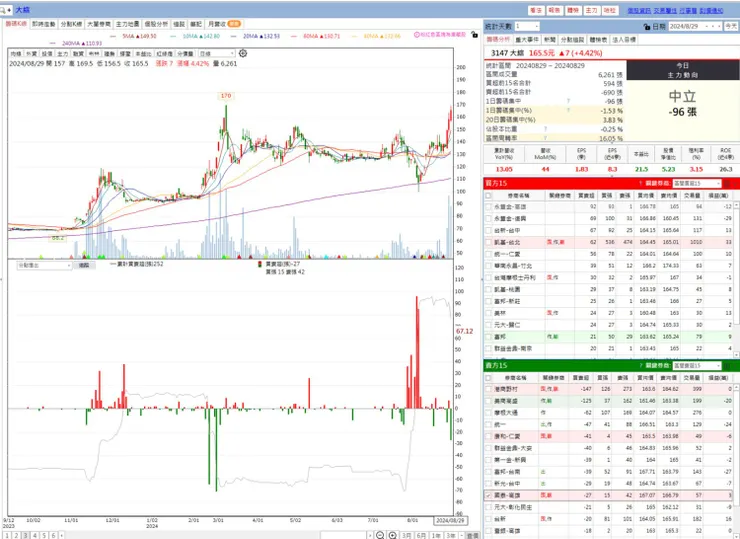
Task: Open lower chart indicator dropdown
Action: [x=44, y=265]
